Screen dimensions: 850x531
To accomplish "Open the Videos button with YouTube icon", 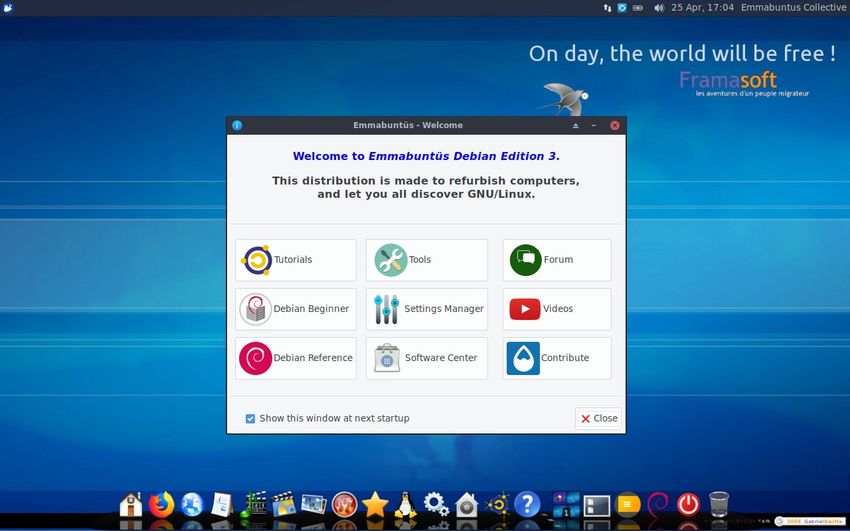I will 557,309.
